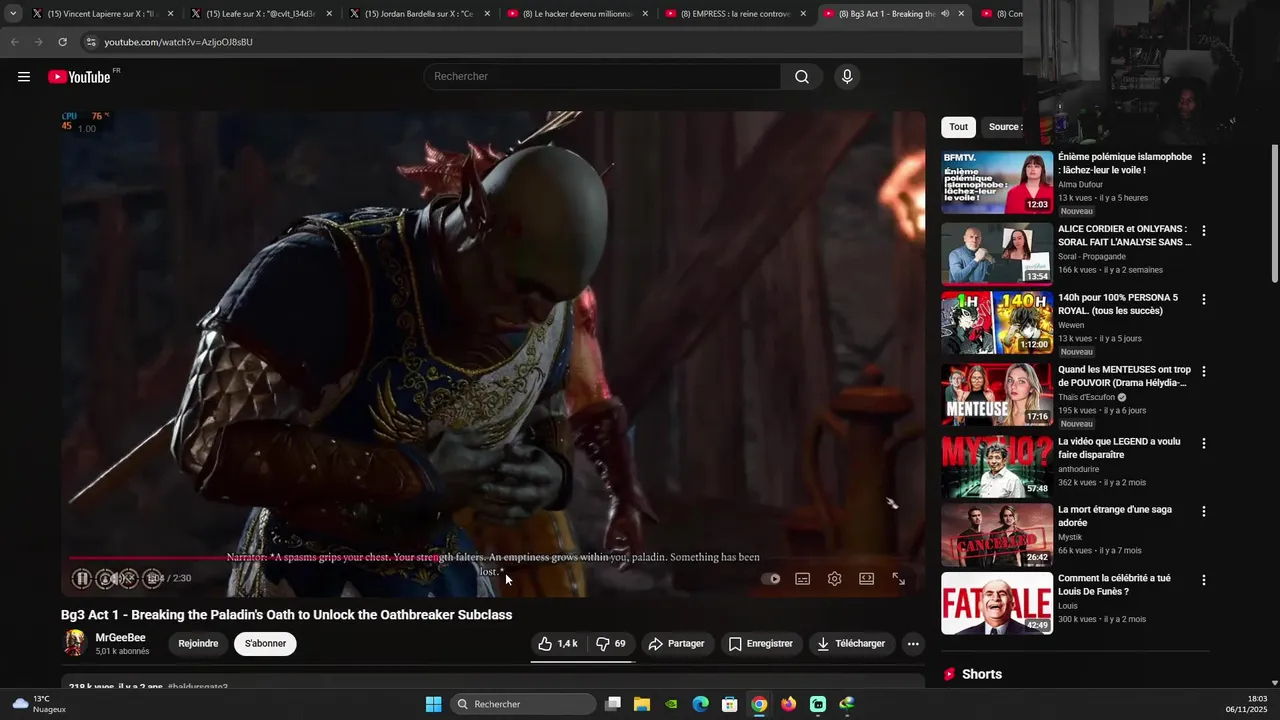The width and height of the screenshot is (1280, 720).
Task: Click the YouTube Rechercher search field
Action: pyautogui.click(x=603, y=77)
